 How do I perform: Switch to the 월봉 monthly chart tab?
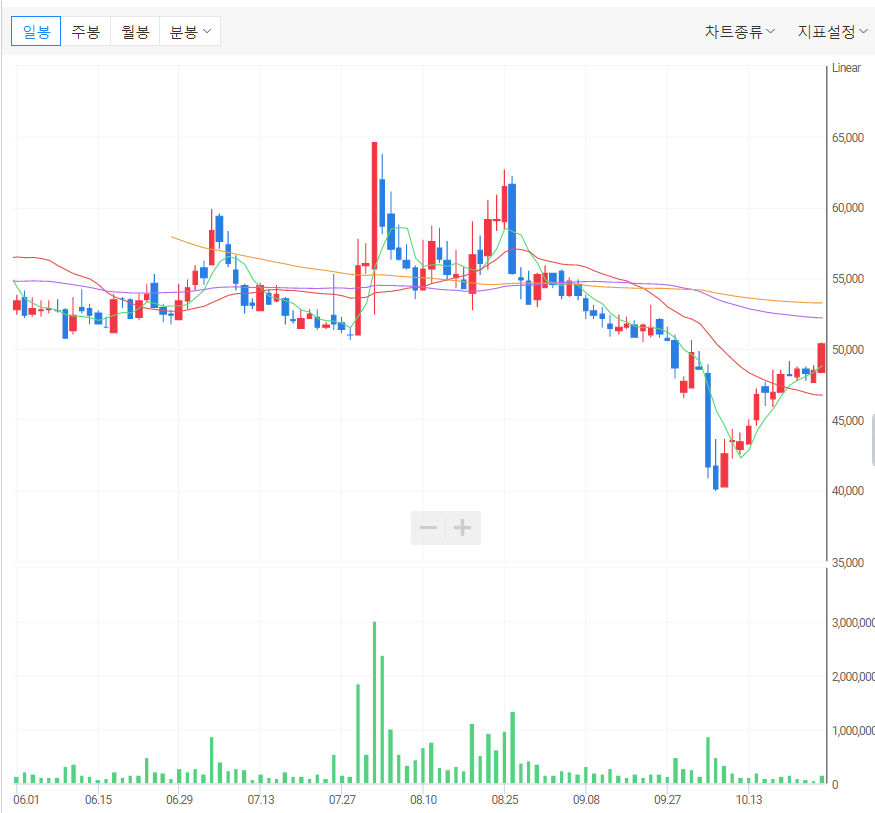(x=135, y=31)
